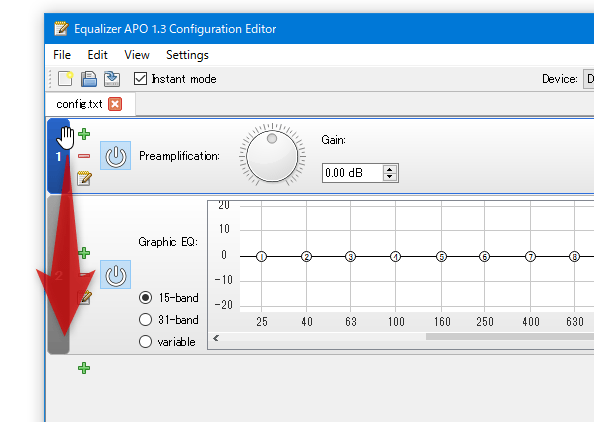Click the Device selector dropdown
Image resolution: width=594 pixels, height=422 pixels.
pyautogui.click(x=588, y=79)
